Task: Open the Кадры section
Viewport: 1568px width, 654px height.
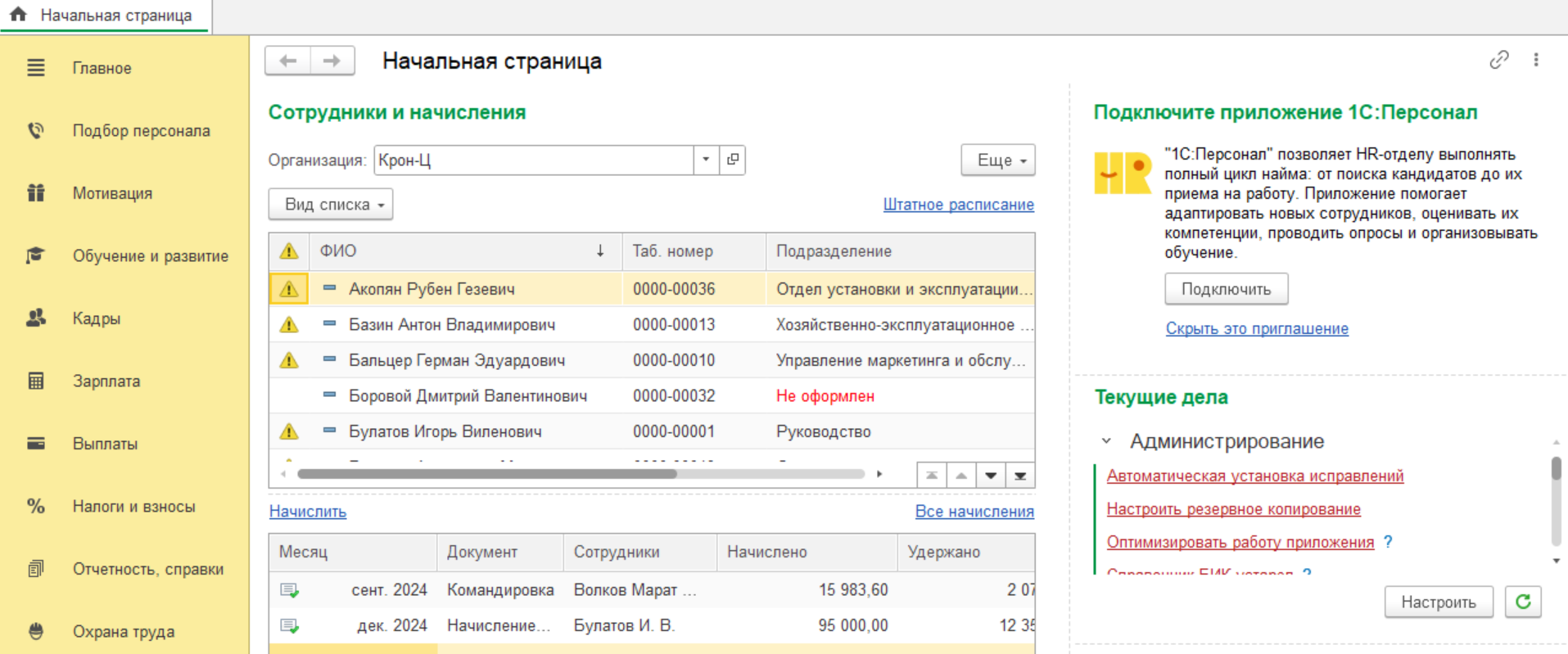Action: coord(96,318)
